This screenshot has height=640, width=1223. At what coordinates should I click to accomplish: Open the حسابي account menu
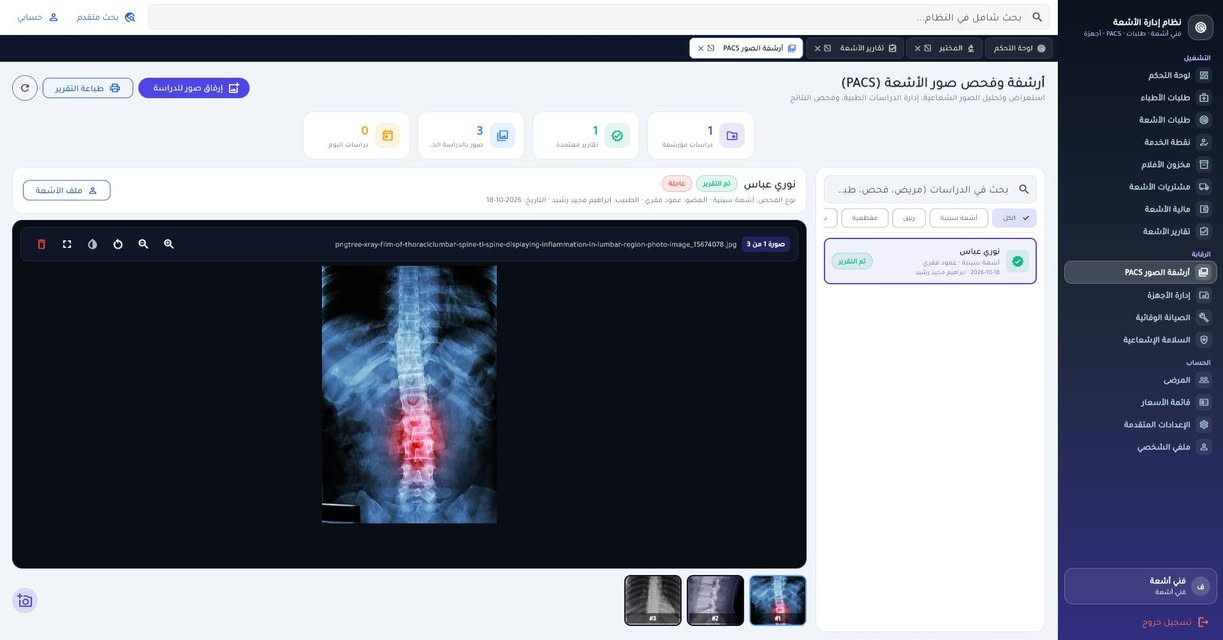(x=37, y=17)
